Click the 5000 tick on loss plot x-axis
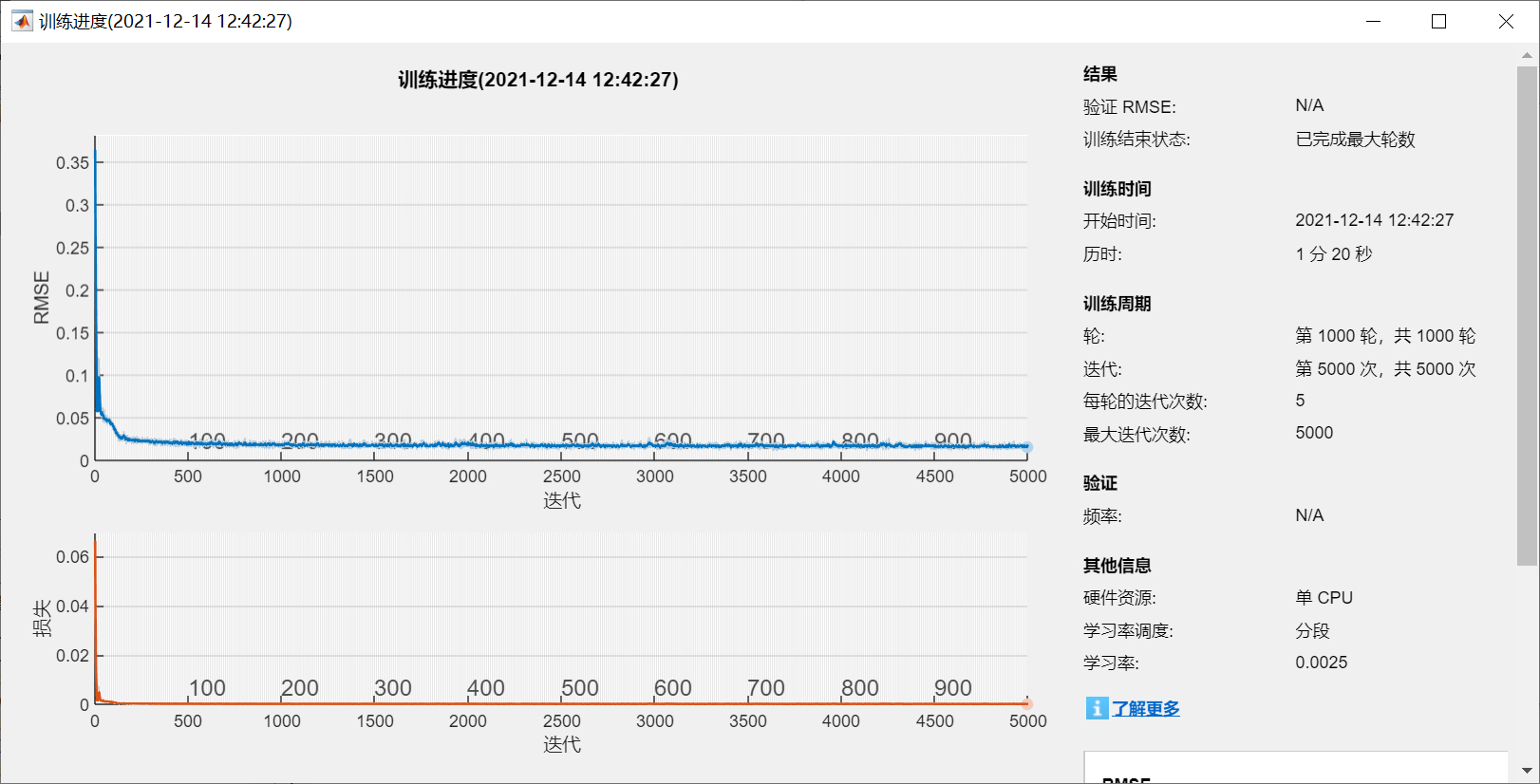This screenshot has height=784, width=1540. pos(1028,721)
